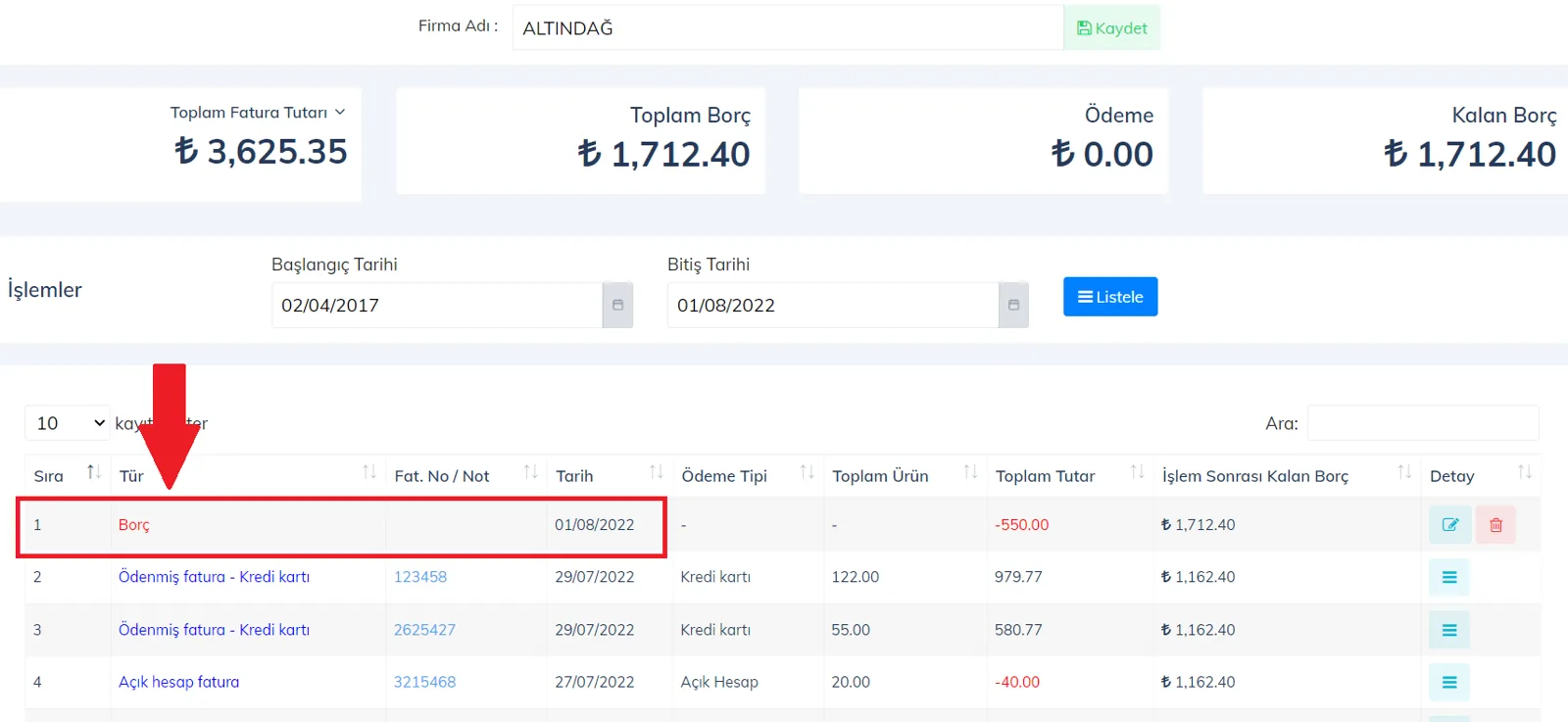Click the red trash icon in the Borç row
The width and height of the screenshot is (1568, 722).
pyautogui.click(x=1495, y=525)
